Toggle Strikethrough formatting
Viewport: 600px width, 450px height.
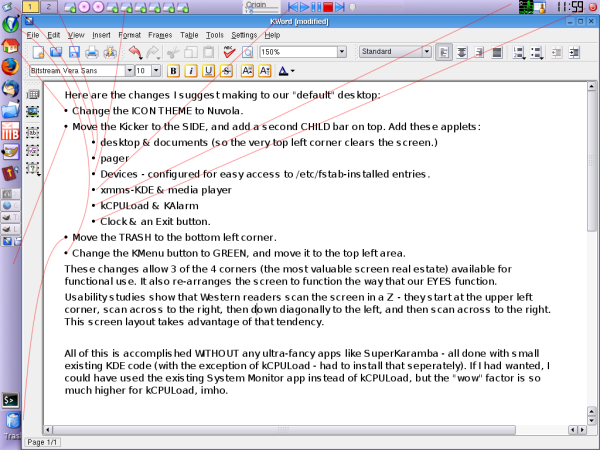[x=227, y=71]
